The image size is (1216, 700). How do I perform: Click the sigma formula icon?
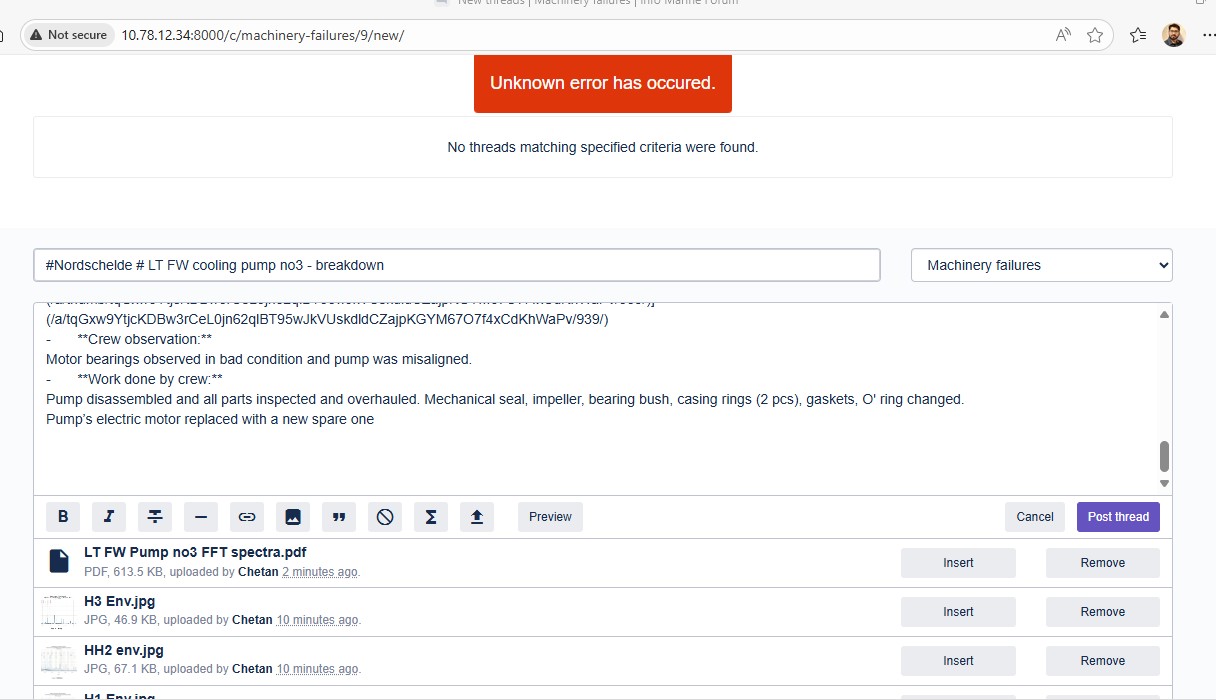coord(431,517)
